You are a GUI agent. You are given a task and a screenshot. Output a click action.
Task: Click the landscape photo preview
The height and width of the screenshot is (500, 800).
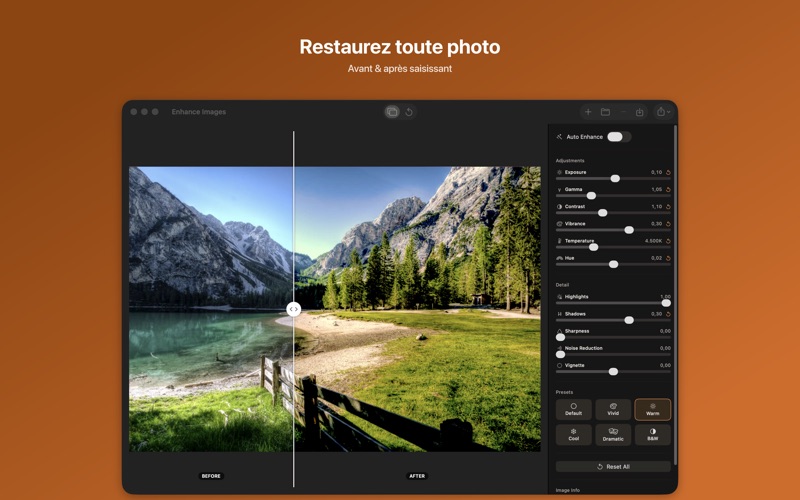[335, 309]
